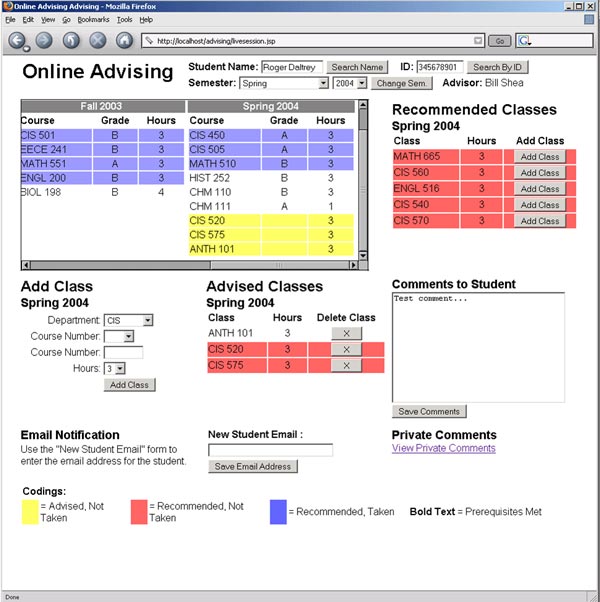The image size is (600, 602).
Task: Delete advised class ANTH 101
Action: 346,333
